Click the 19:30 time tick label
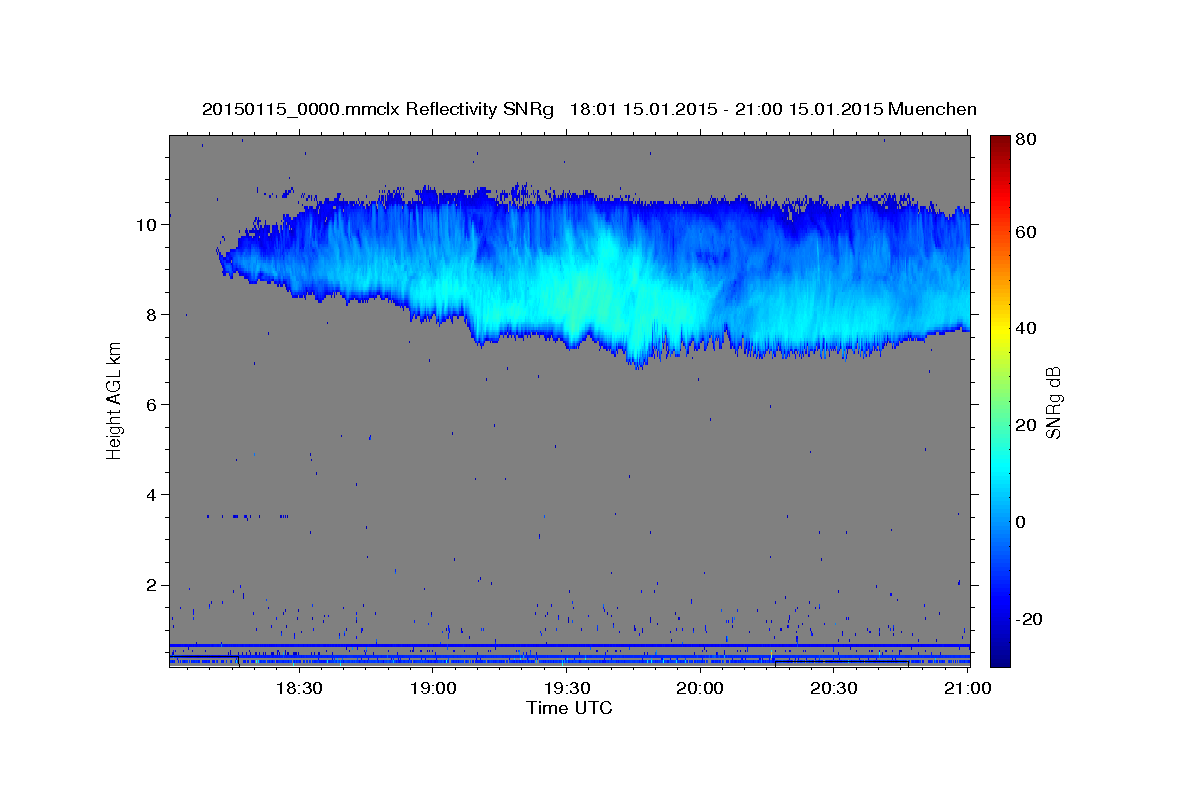Viewport: 1200px width, 800px height. point(567,688)
